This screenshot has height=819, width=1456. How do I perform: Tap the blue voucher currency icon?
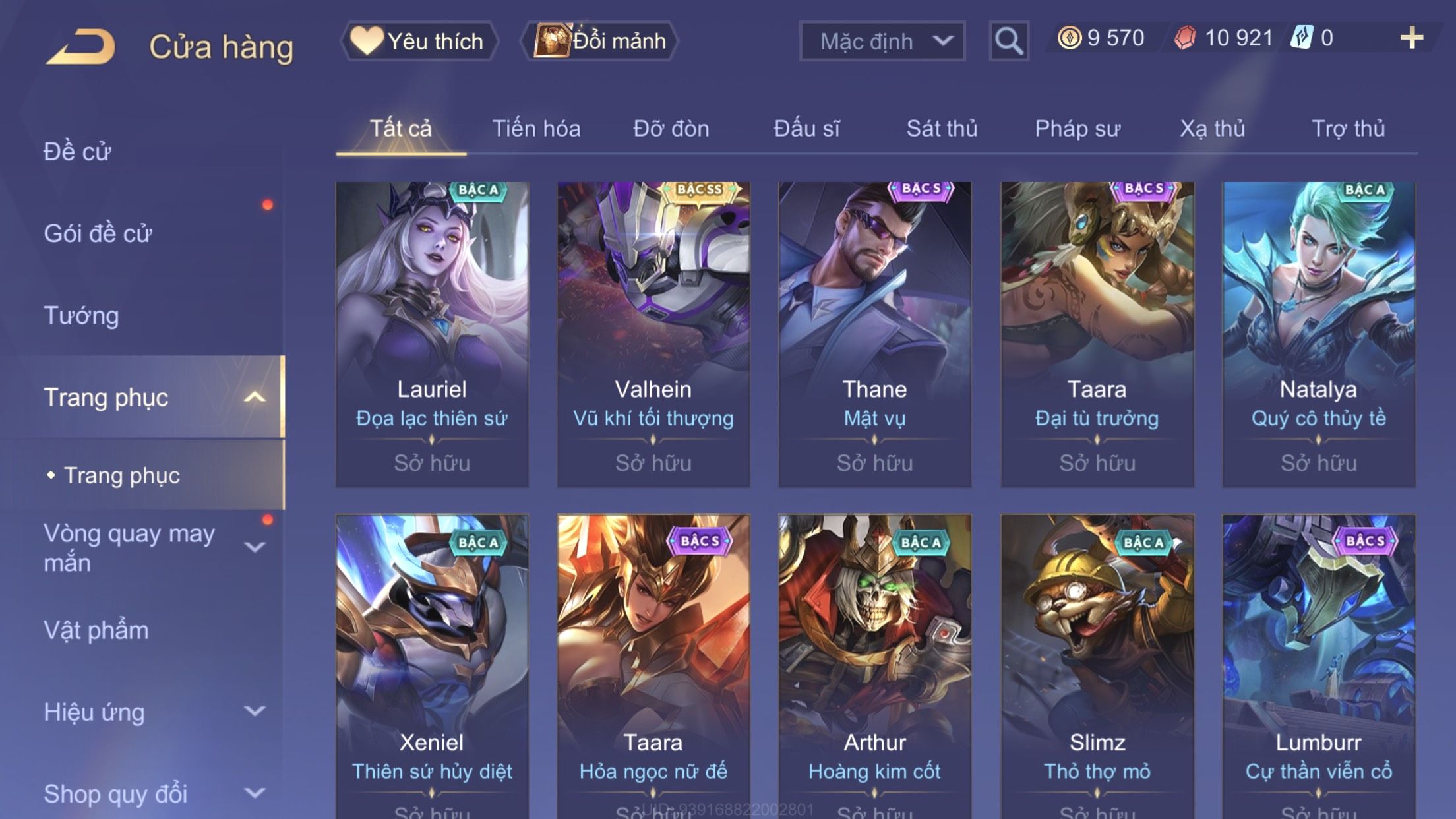(x=1301, y=38)
